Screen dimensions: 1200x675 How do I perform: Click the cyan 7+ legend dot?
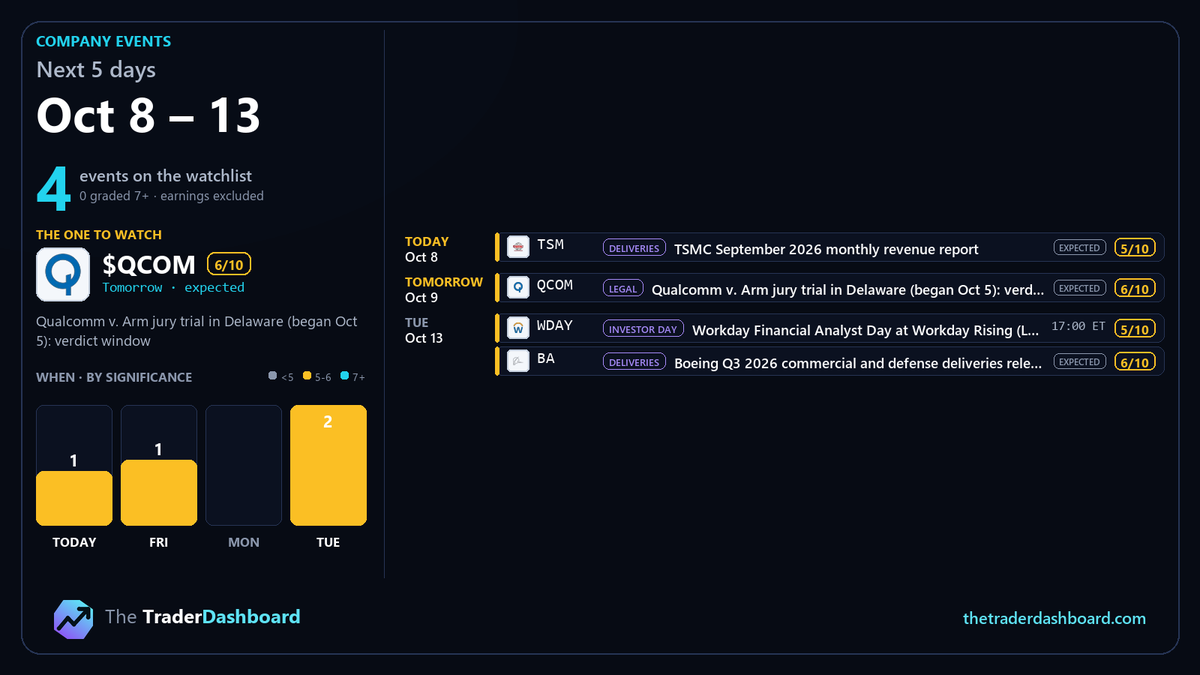point(345,377)
